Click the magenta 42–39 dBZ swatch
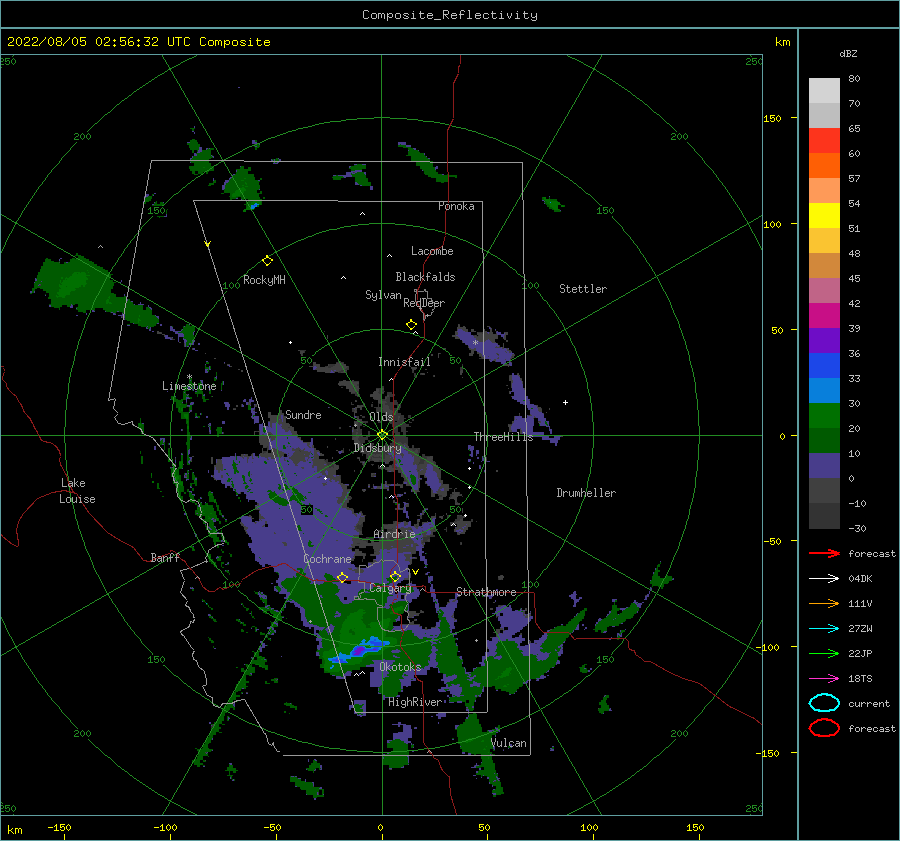 click(x=824, y=316)
